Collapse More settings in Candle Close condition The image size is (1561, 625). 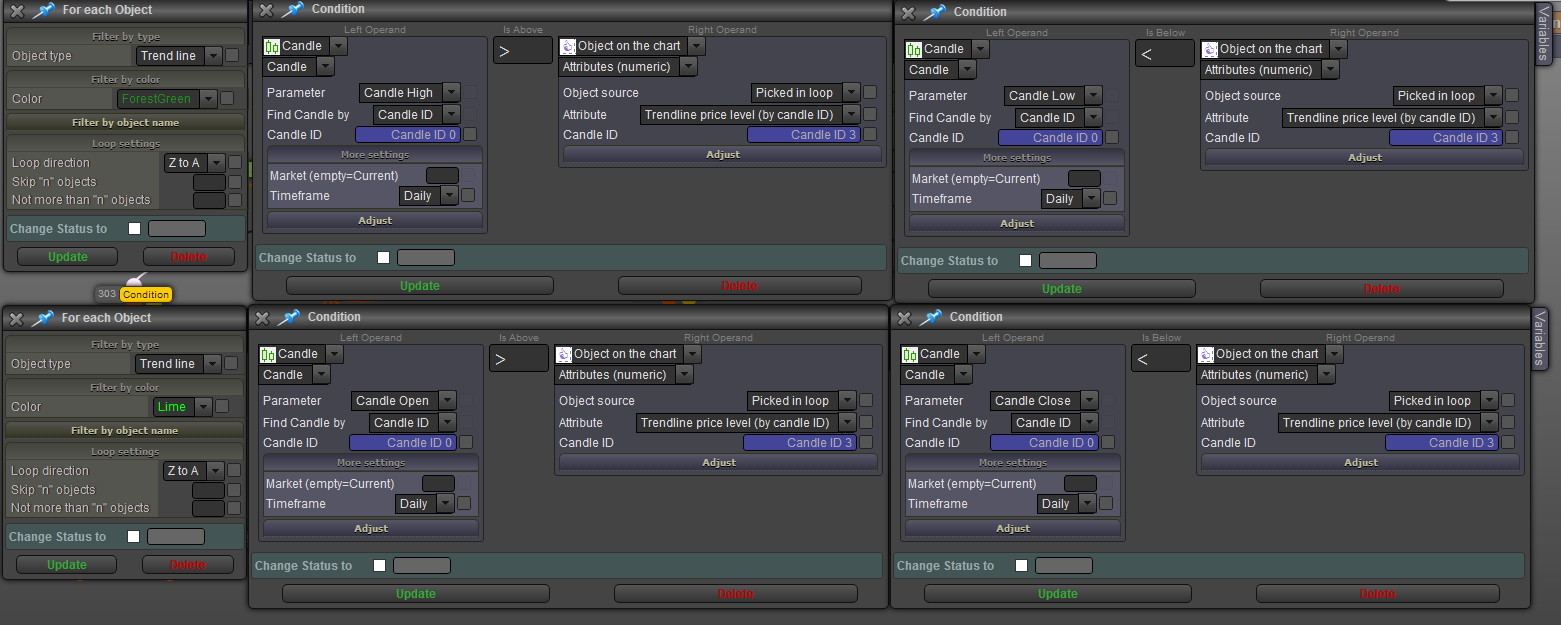click(x=1013, y=463)
